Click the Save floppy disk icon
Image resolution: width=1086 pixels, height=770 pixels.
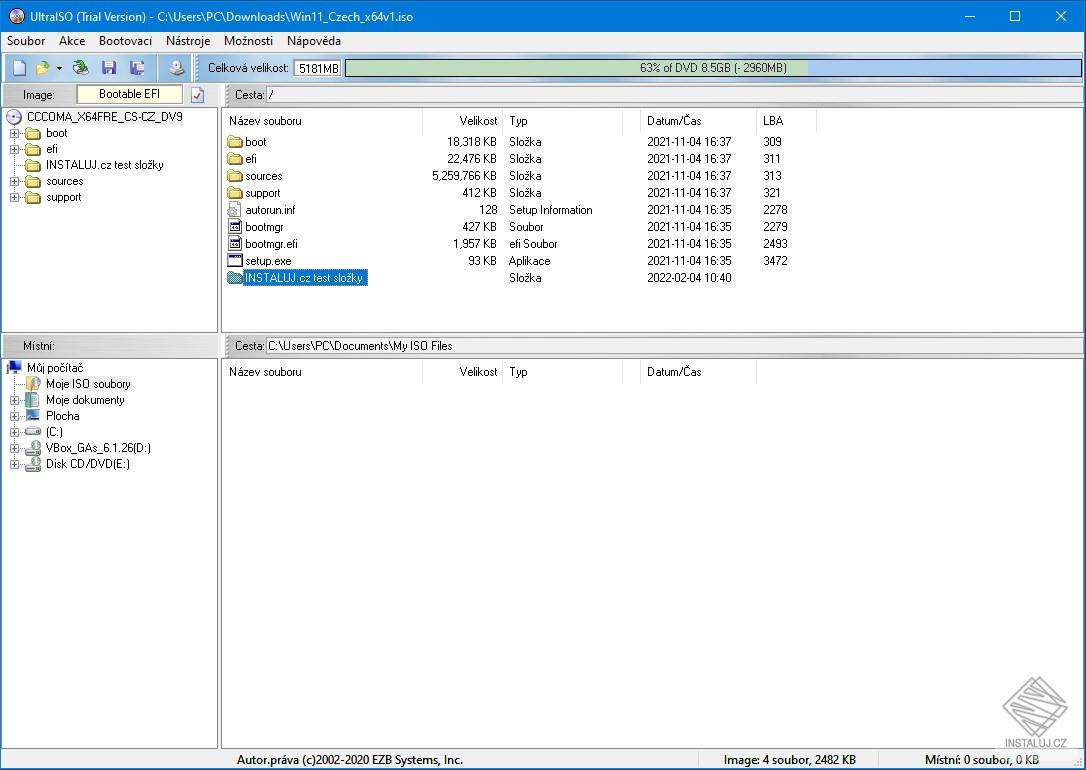(x=109, y=68)
